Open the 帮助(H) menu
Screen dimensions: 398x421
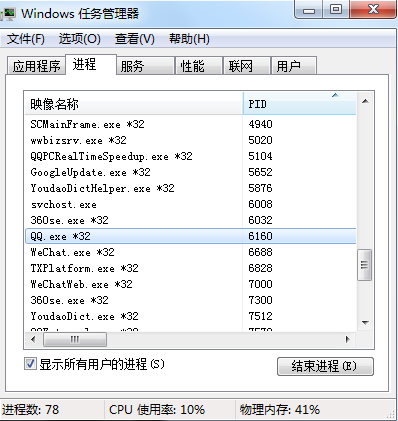click(x=189, y=39)
